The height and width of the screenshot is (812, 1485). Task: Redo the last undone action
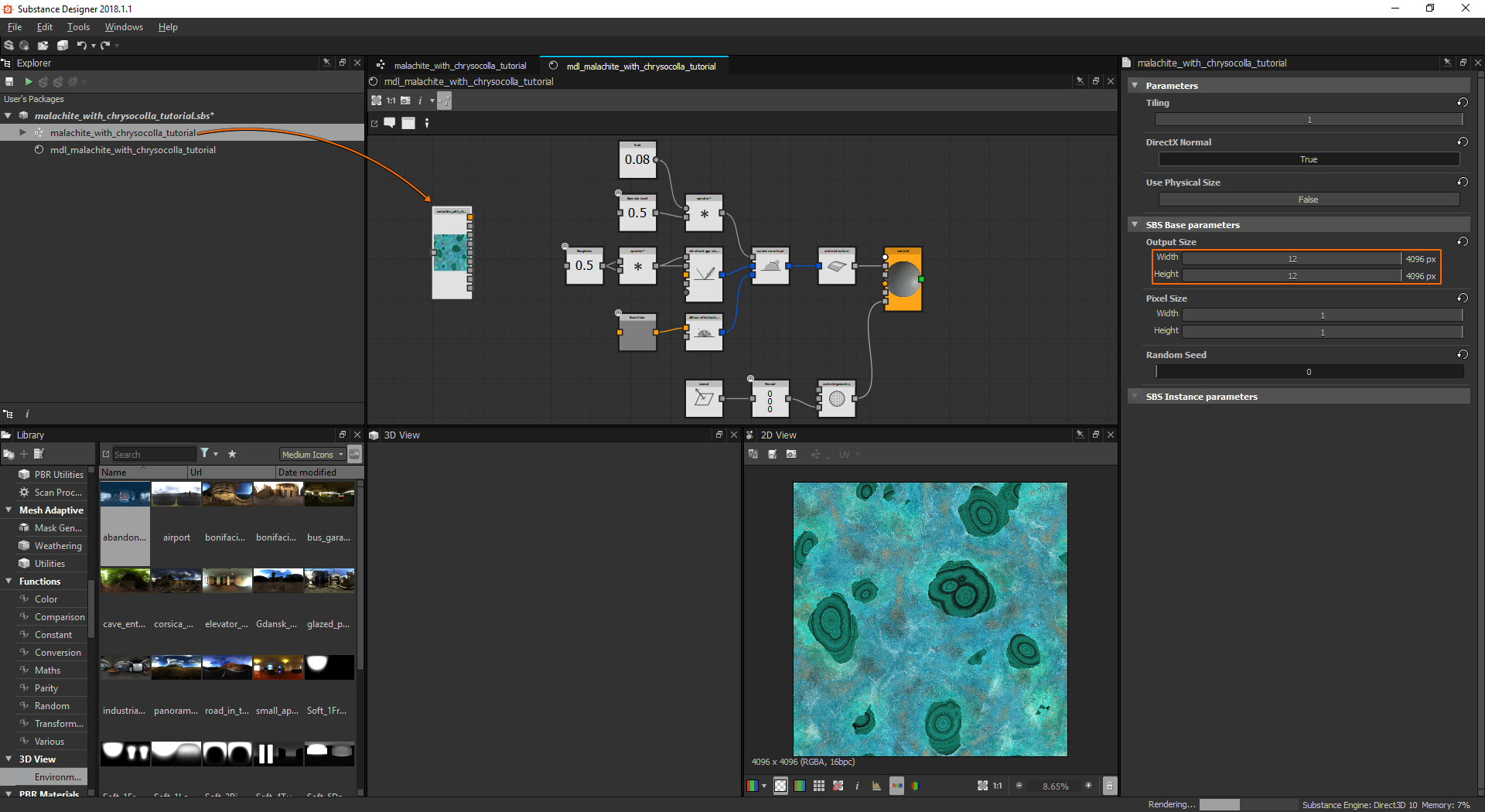click(x=105, y=46)
